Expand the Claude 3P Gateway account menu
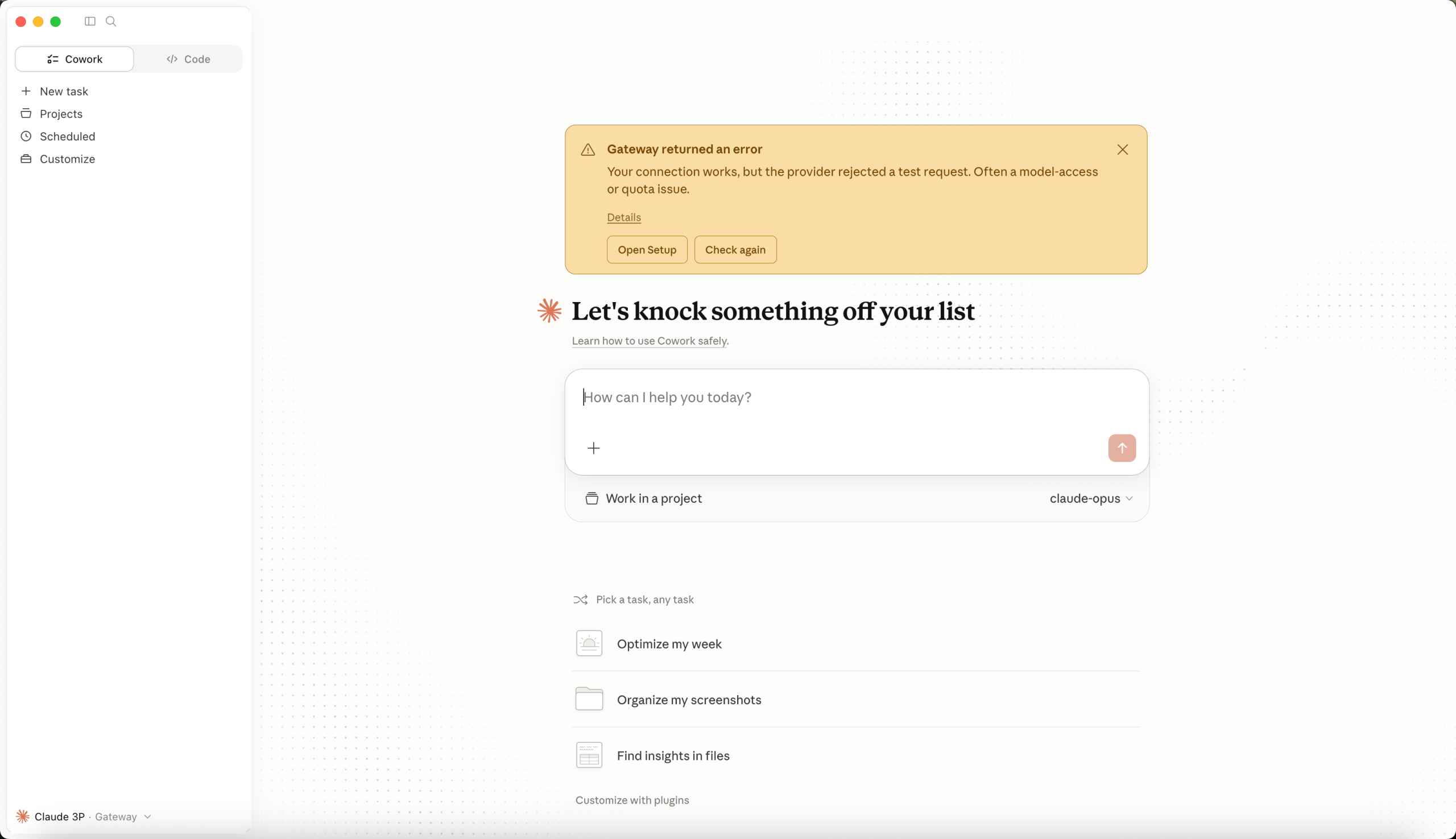 84,816
